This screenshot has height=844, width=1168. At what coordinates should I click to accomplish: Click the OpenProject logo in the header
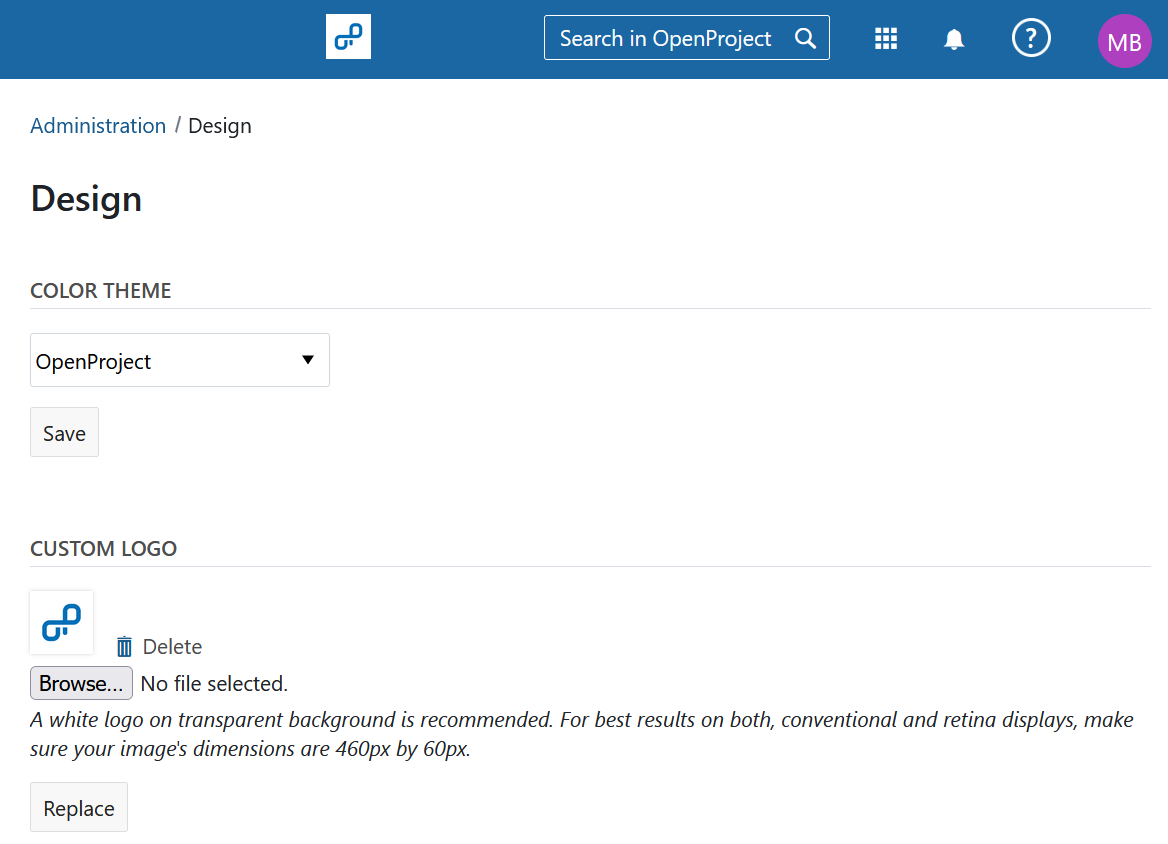[x=348, y=37]
